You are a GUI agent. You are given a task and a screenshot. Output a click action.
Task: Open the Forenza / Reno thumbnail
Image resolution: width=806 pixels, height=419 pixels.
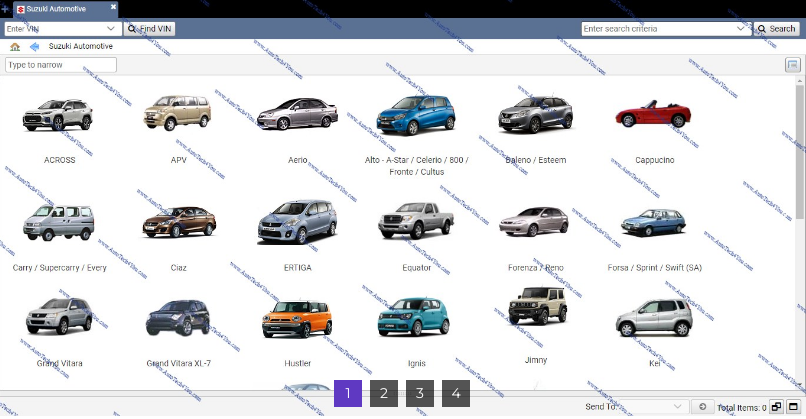click(534, 221)
